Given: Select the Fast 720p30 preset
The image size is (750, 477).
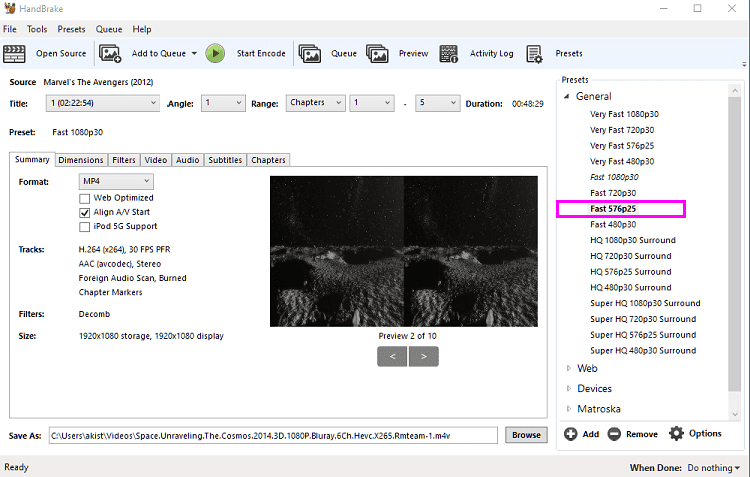Looking at the screenshot, I should [613, 193].
